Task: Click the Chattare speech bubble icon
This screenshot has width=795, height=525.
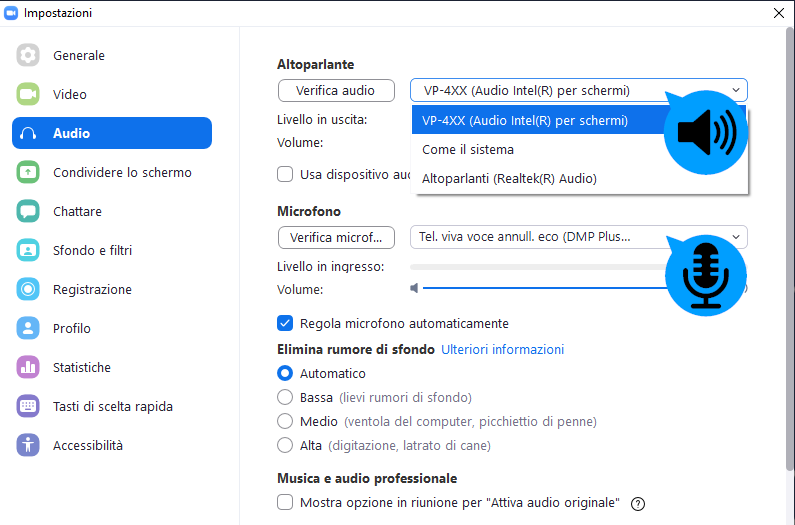Action: [28, 211]
